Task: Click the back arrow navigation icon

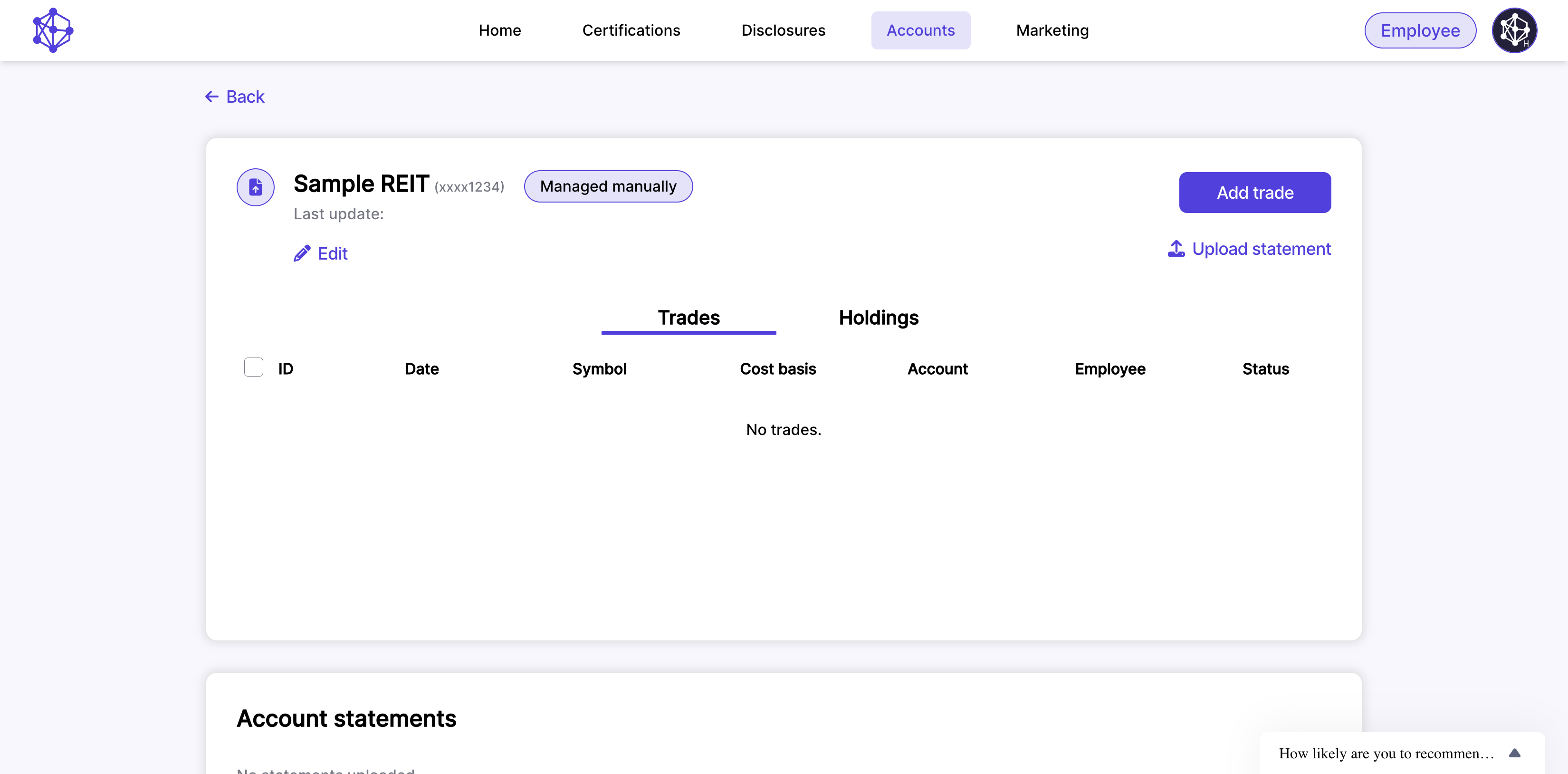Action: click(211, 97)
